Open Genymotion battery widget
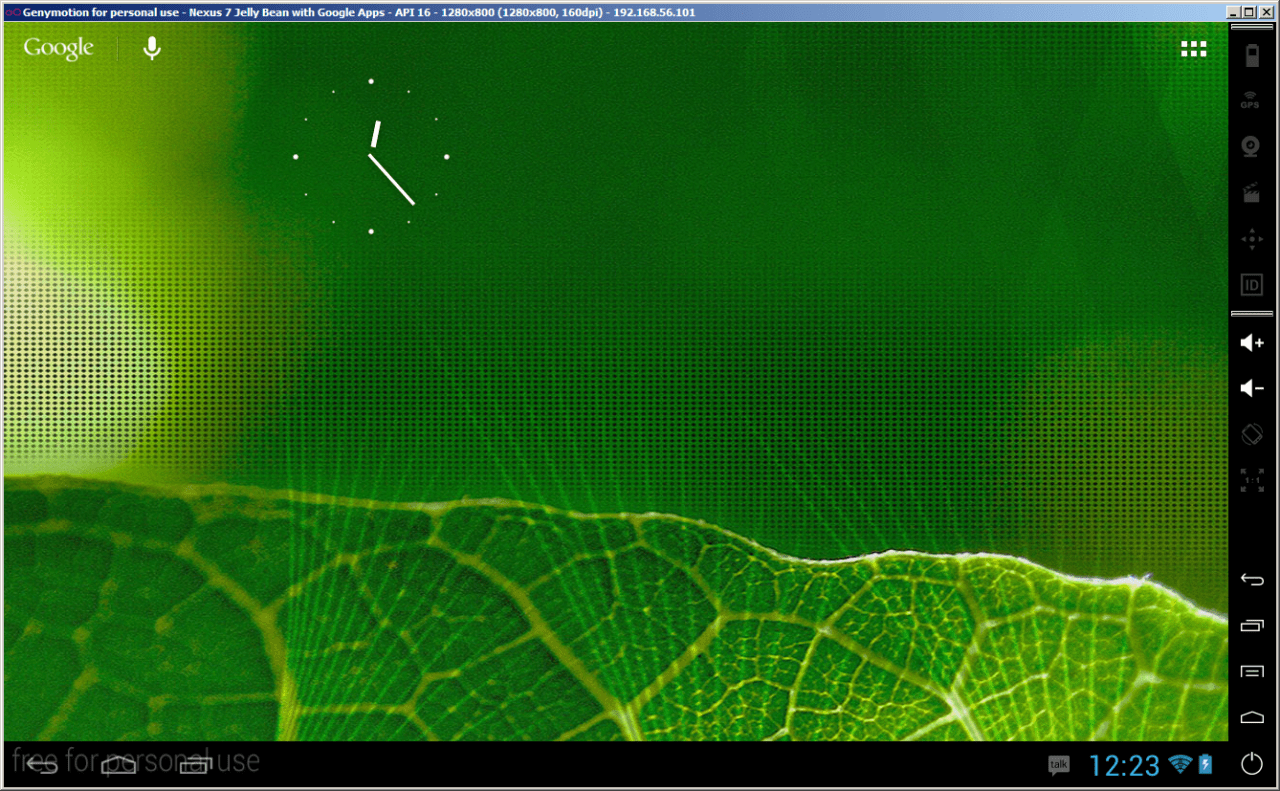The width and height of the screenshot is (1280, 791). coord(1251,56)
